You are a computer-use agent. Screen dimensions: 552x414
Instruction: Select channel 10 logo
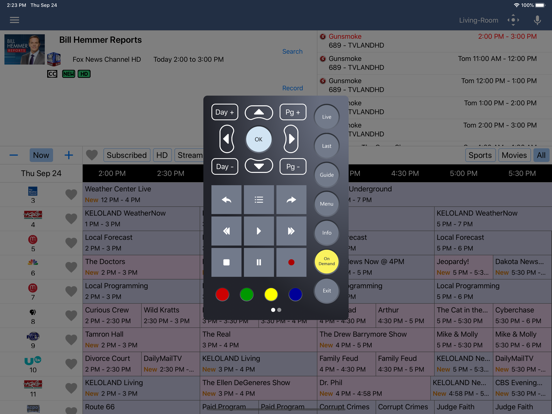pos(33,361)
